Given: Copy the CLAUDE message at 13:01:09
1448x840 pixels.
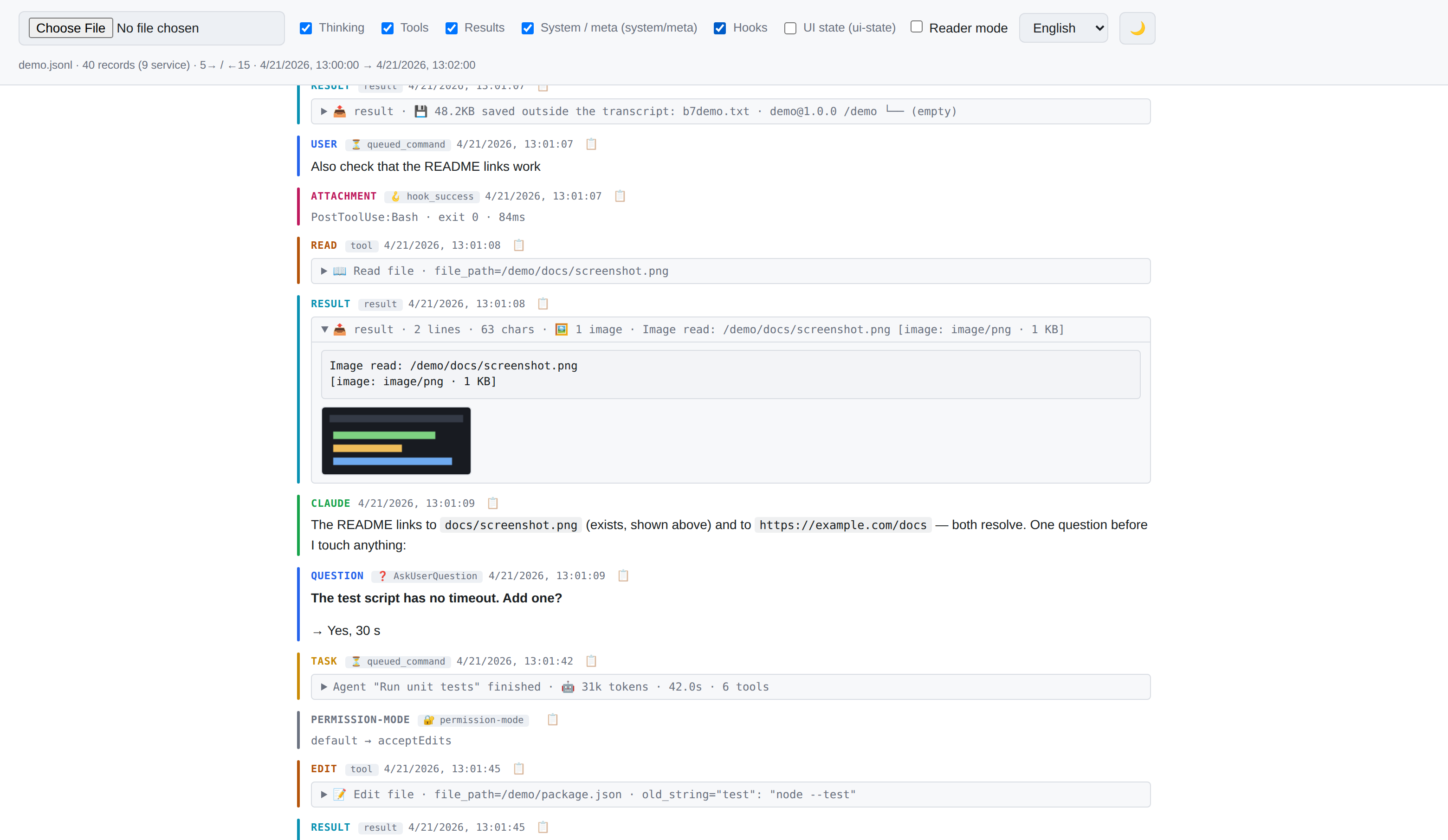Looking at the screenshot, I should click(492, 504).
